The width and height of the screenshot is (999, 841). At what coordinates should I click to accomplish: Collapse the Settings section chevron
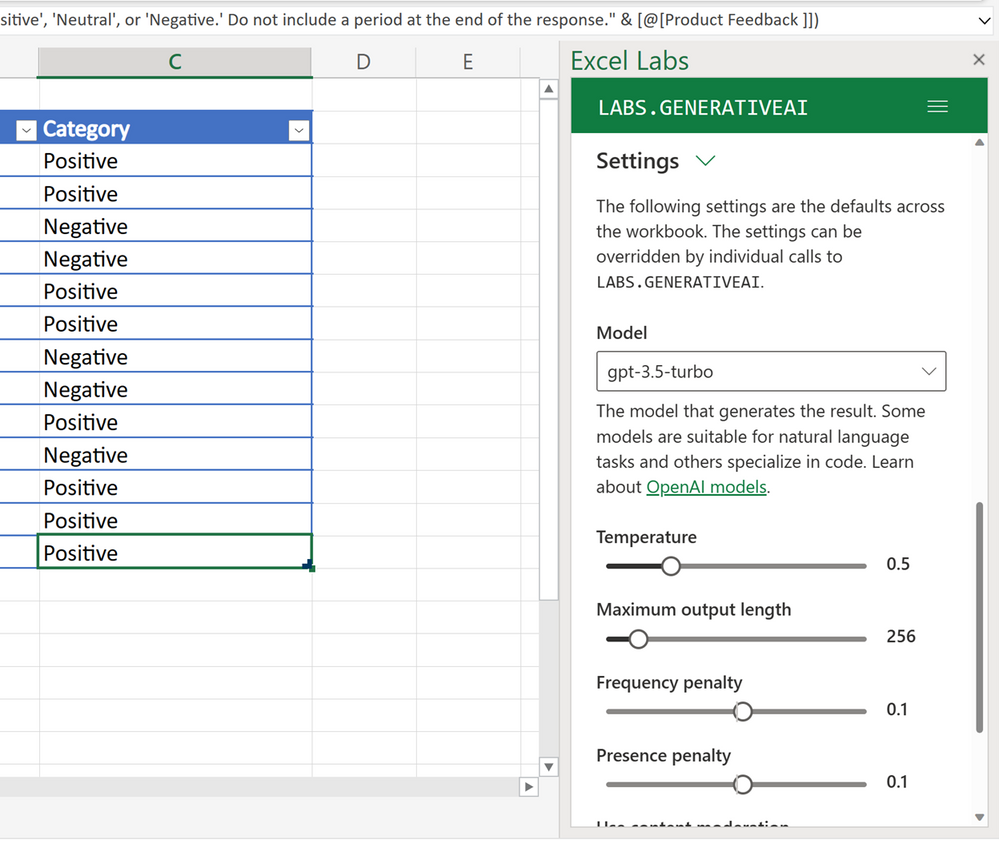click(706, 161)
